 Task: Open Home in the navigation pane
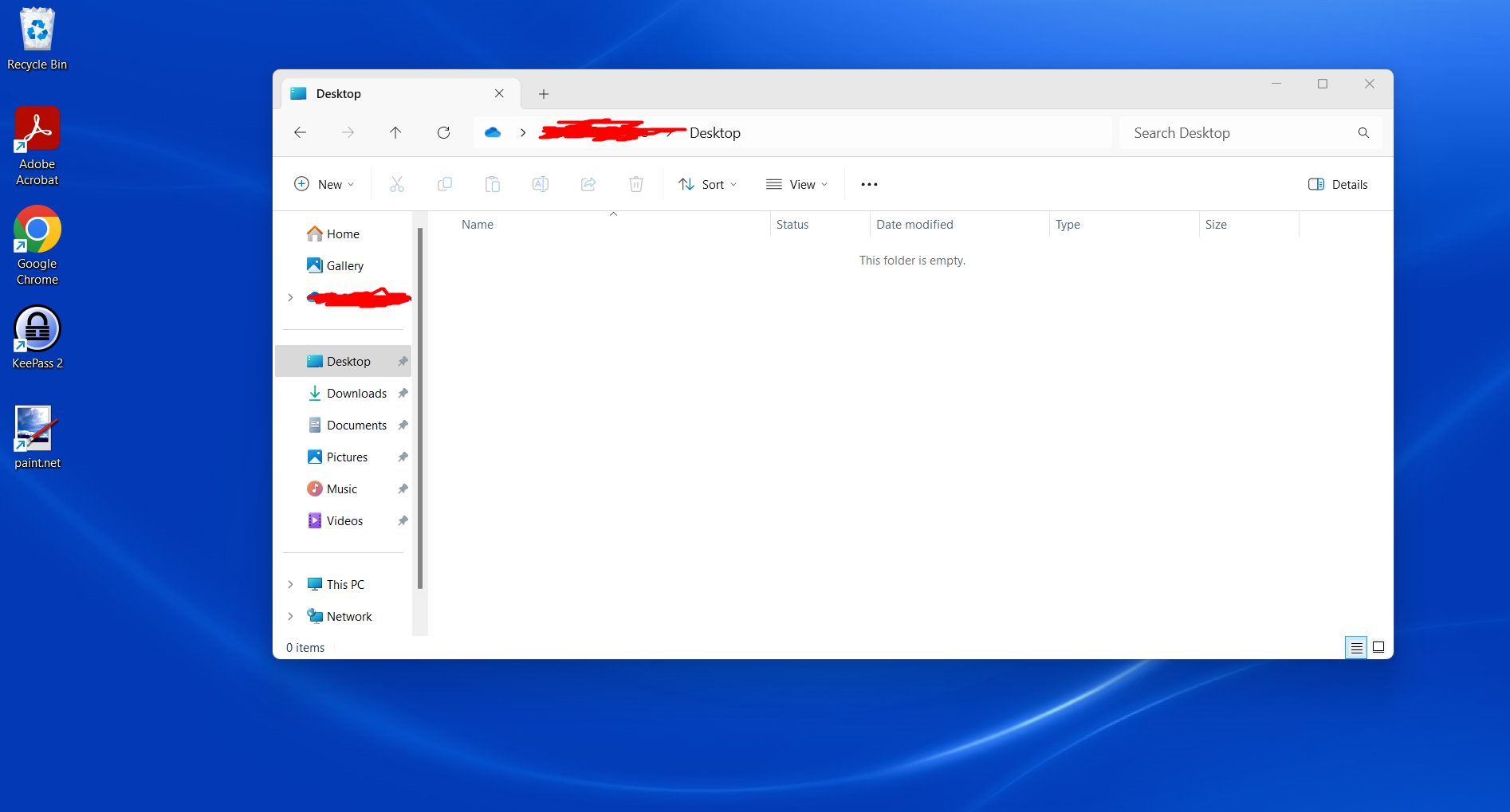pyautogui.click(x=343, y=233)
